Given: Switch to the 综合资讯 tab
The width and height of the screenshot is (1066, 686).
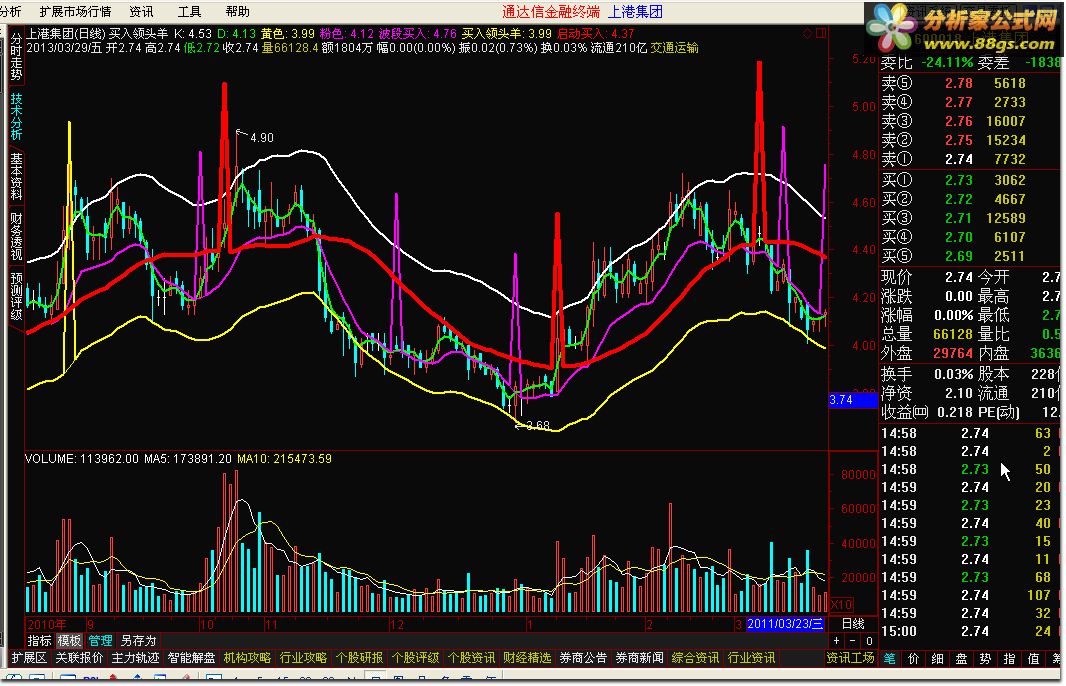Looking at the screenshot, I should click(695, 657).
